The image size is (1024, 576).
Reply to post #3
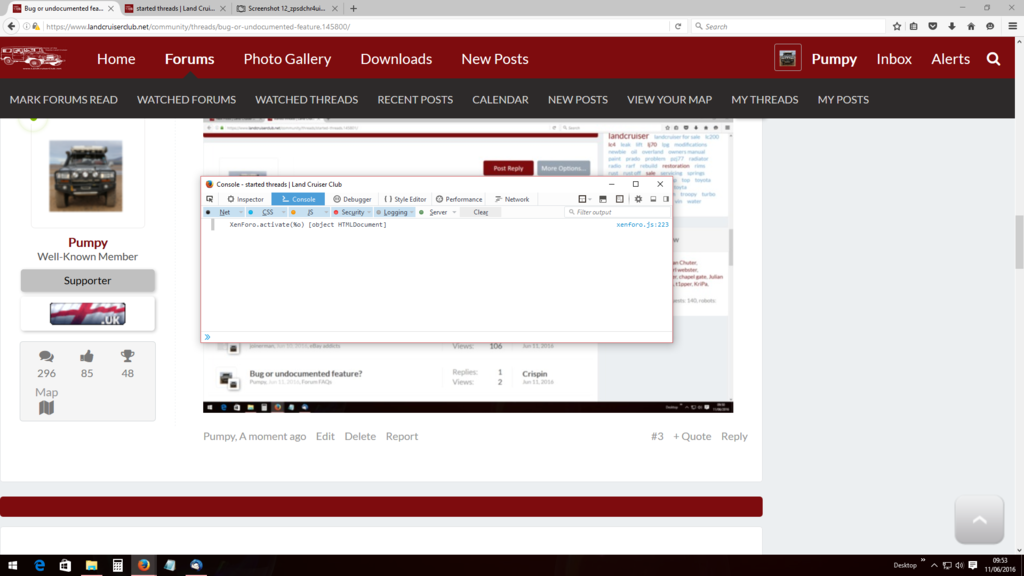click(x=734, y=436)
